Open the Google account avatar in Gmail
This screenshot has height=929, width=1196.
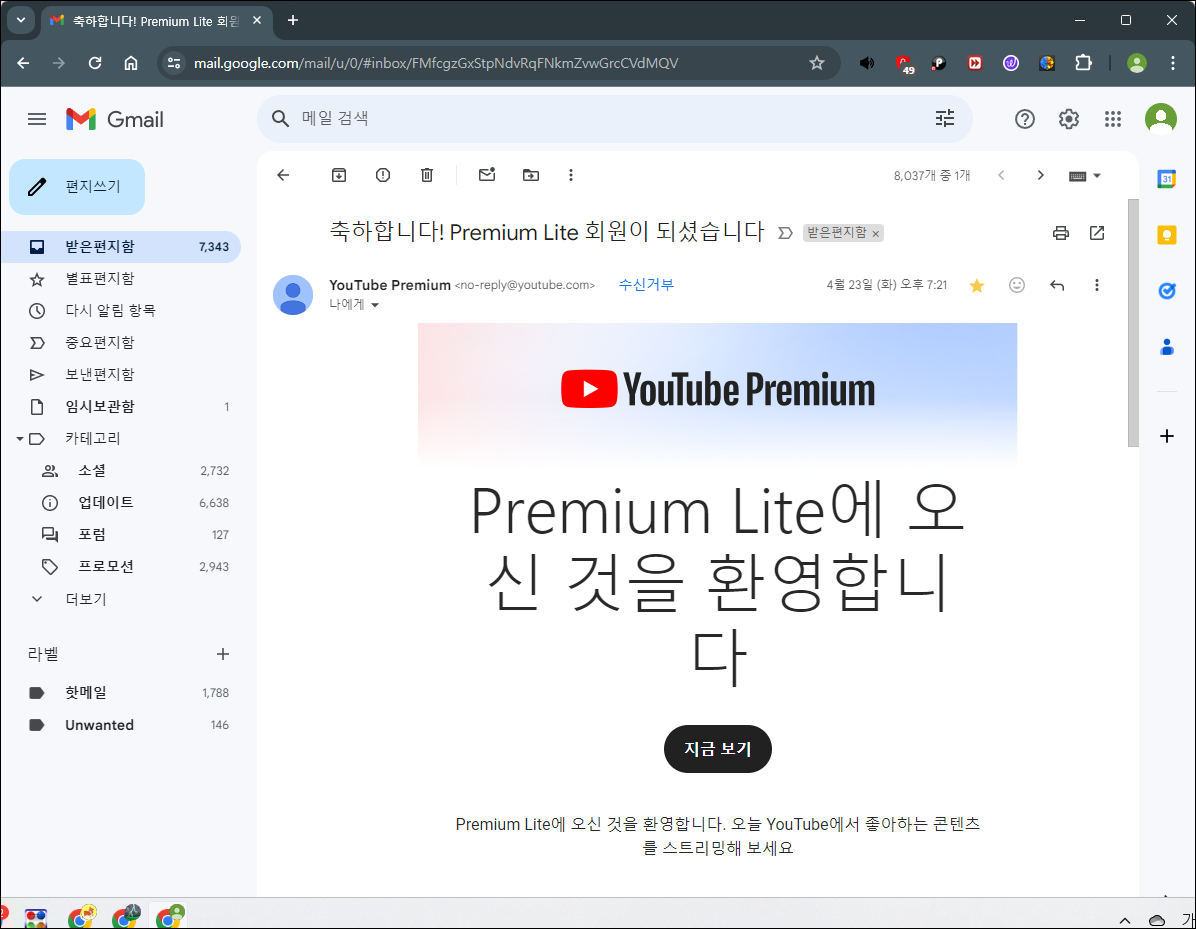point(1160,119)
